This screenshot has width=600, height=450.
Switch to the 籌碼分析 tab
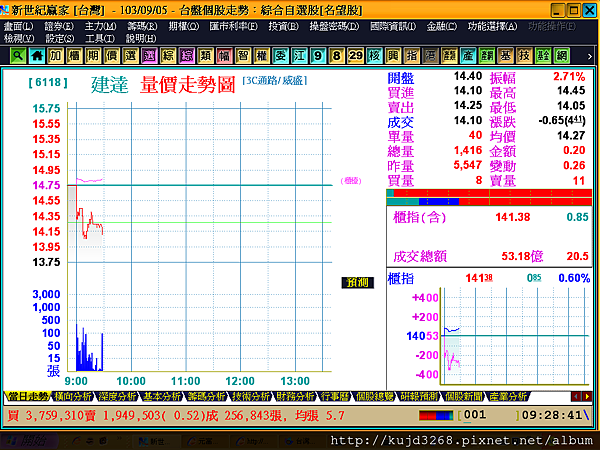[x=207, y=396]
